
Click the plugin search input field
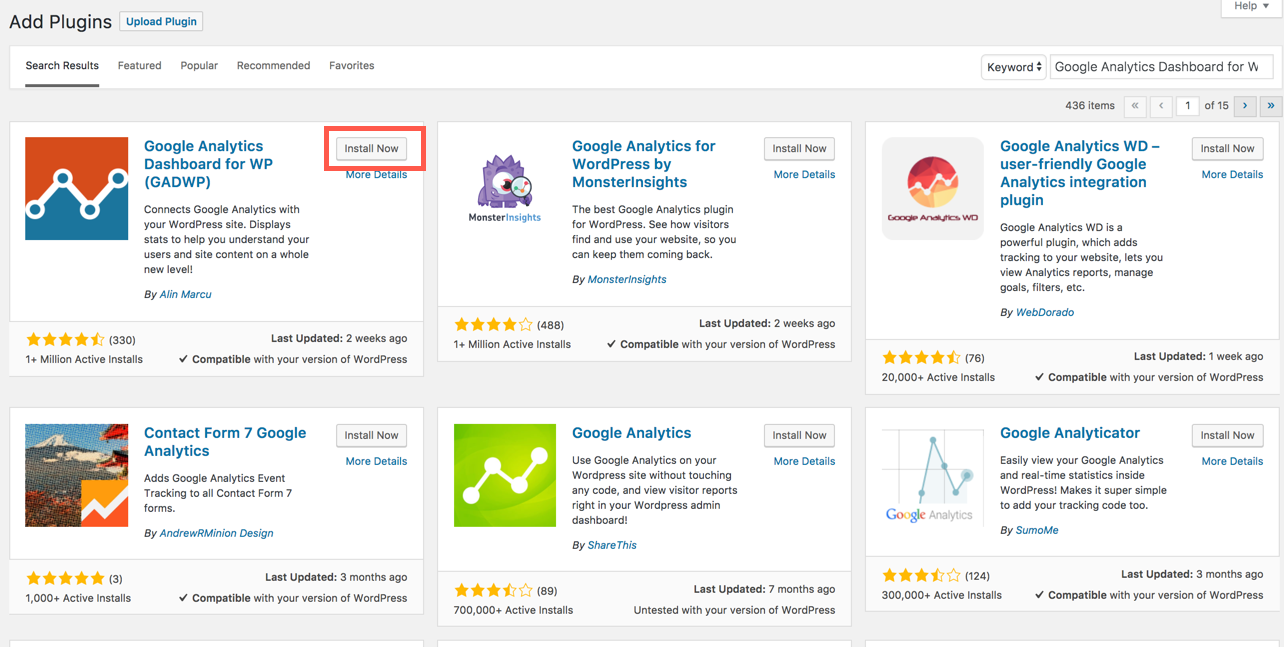[x=1160, y=67]
